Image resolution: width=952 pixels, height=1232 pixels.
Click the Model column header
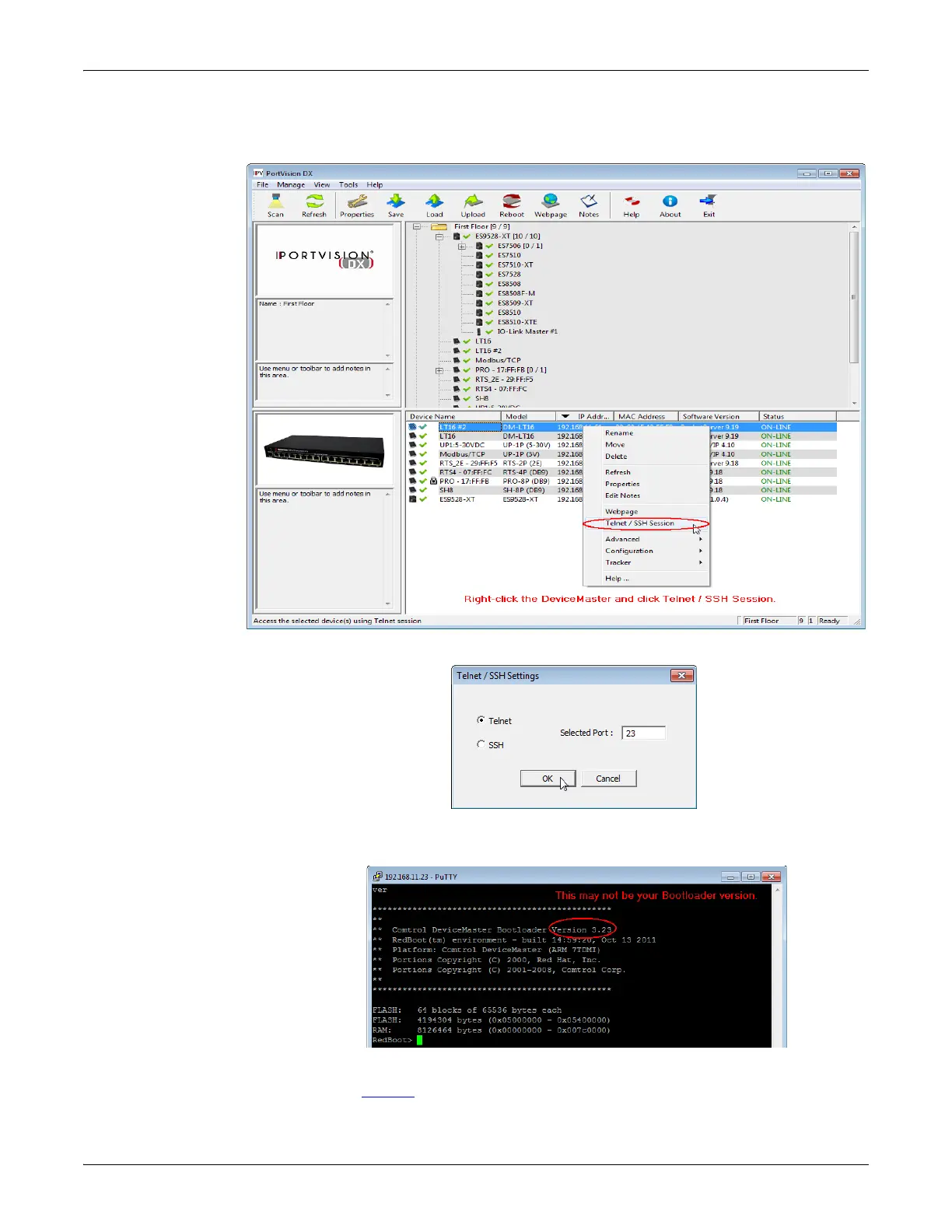(x=527, y=417)
